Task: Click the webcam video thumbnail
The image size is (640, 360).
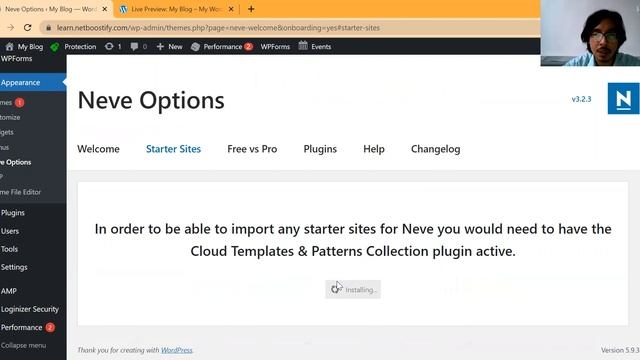Action: click(x=590, y=33)
